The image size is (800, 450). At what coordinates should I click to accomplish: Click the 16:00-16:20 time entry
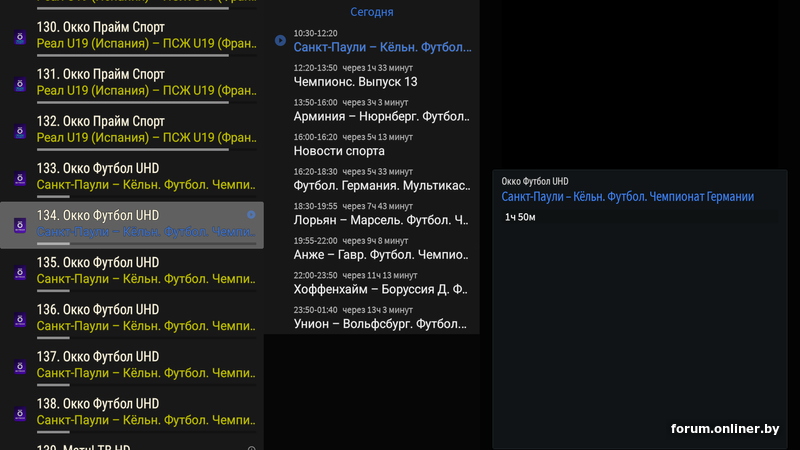315,137
